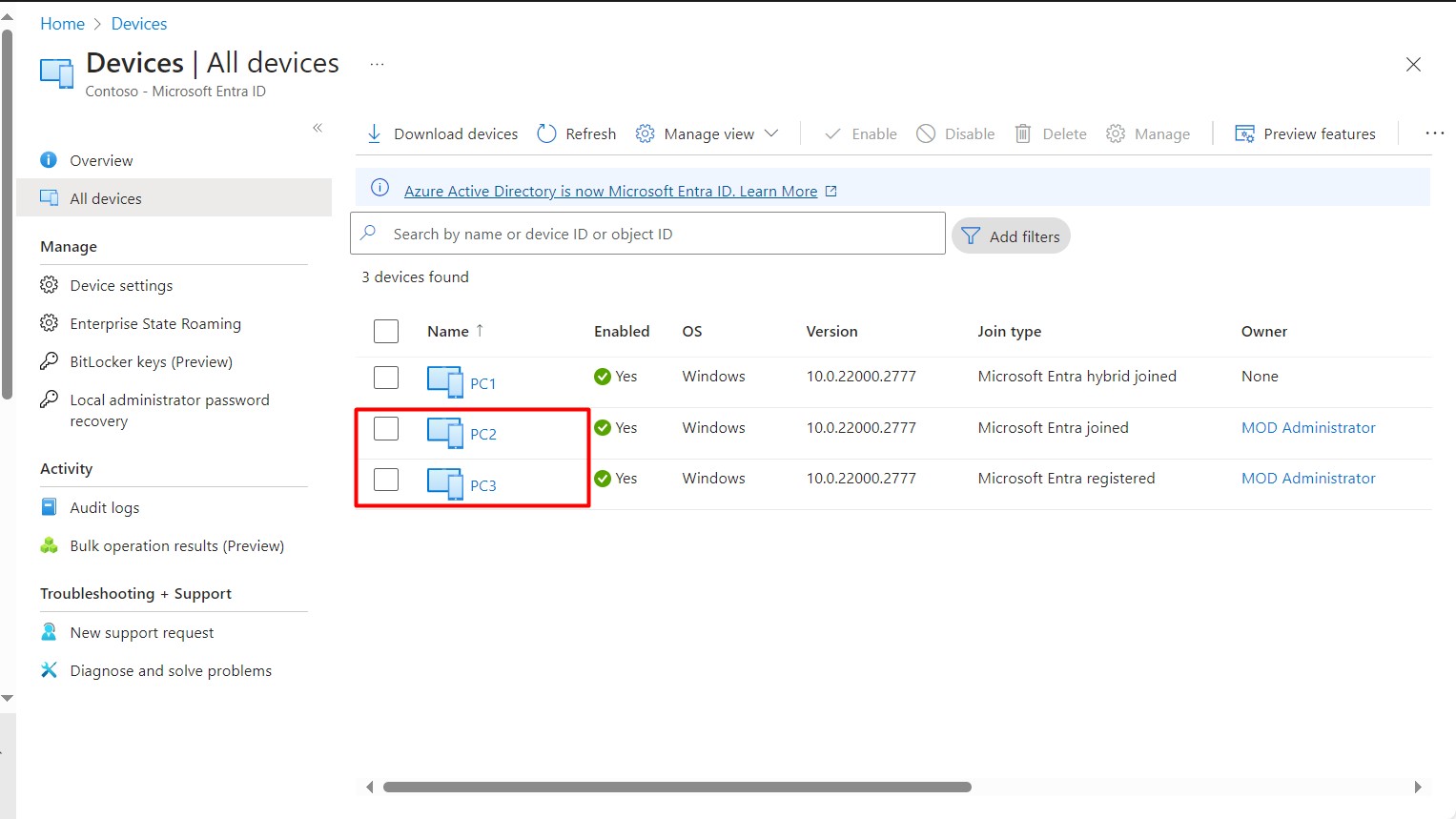Viewport: 1456px width, 819px height.
Task: Click the sidebar vertical scrollbar
Action: tap(8, 215)
